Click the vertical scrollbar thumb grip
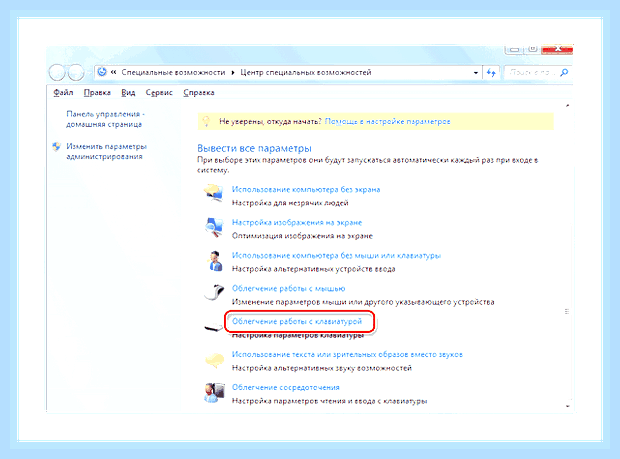 pyautogui.click(x=567, y=312)
